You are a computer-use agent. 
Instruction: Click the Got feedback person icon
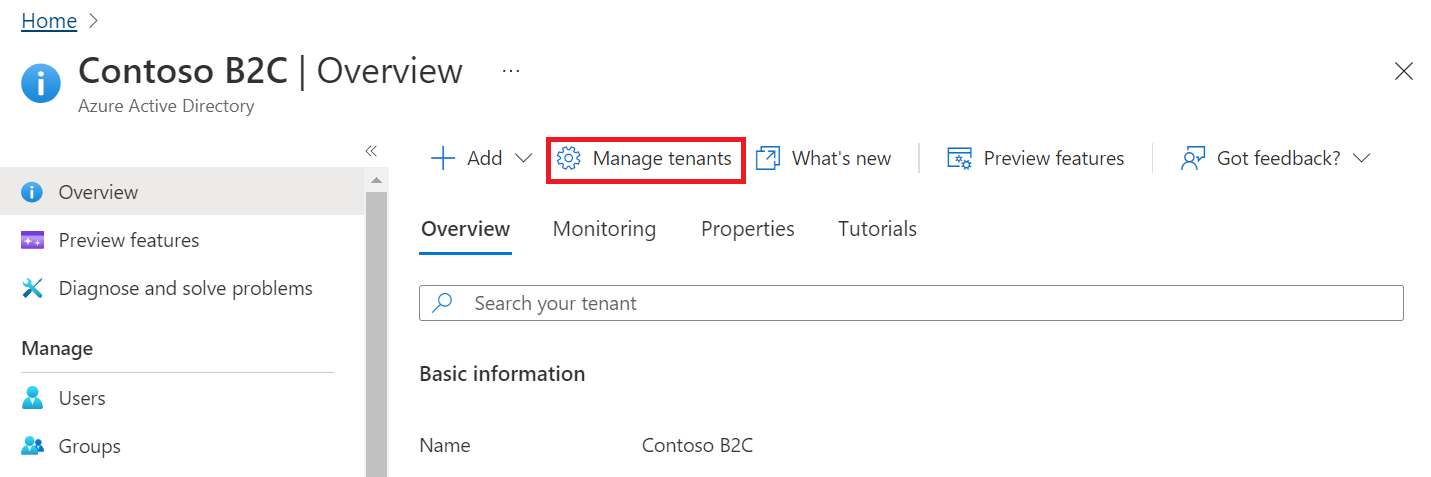click(1192, 158)
